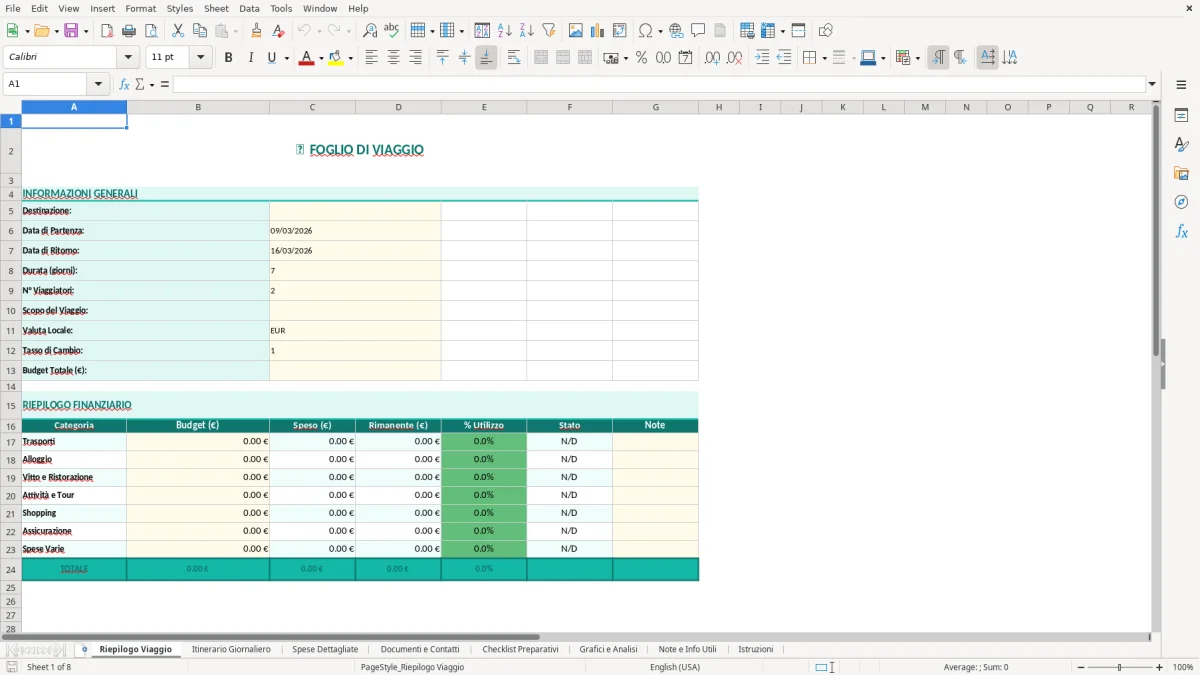Toggle bold formatting
The height and width of the screenshot is (675, 1200).
[x=228, y=58]
